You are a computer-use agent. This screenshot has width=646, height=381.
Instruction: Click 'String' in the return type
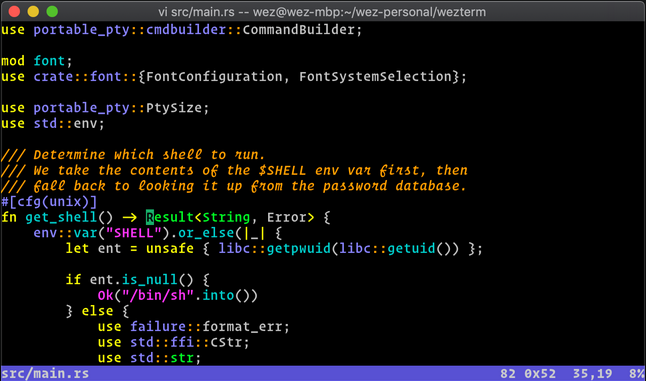[226, 217]
